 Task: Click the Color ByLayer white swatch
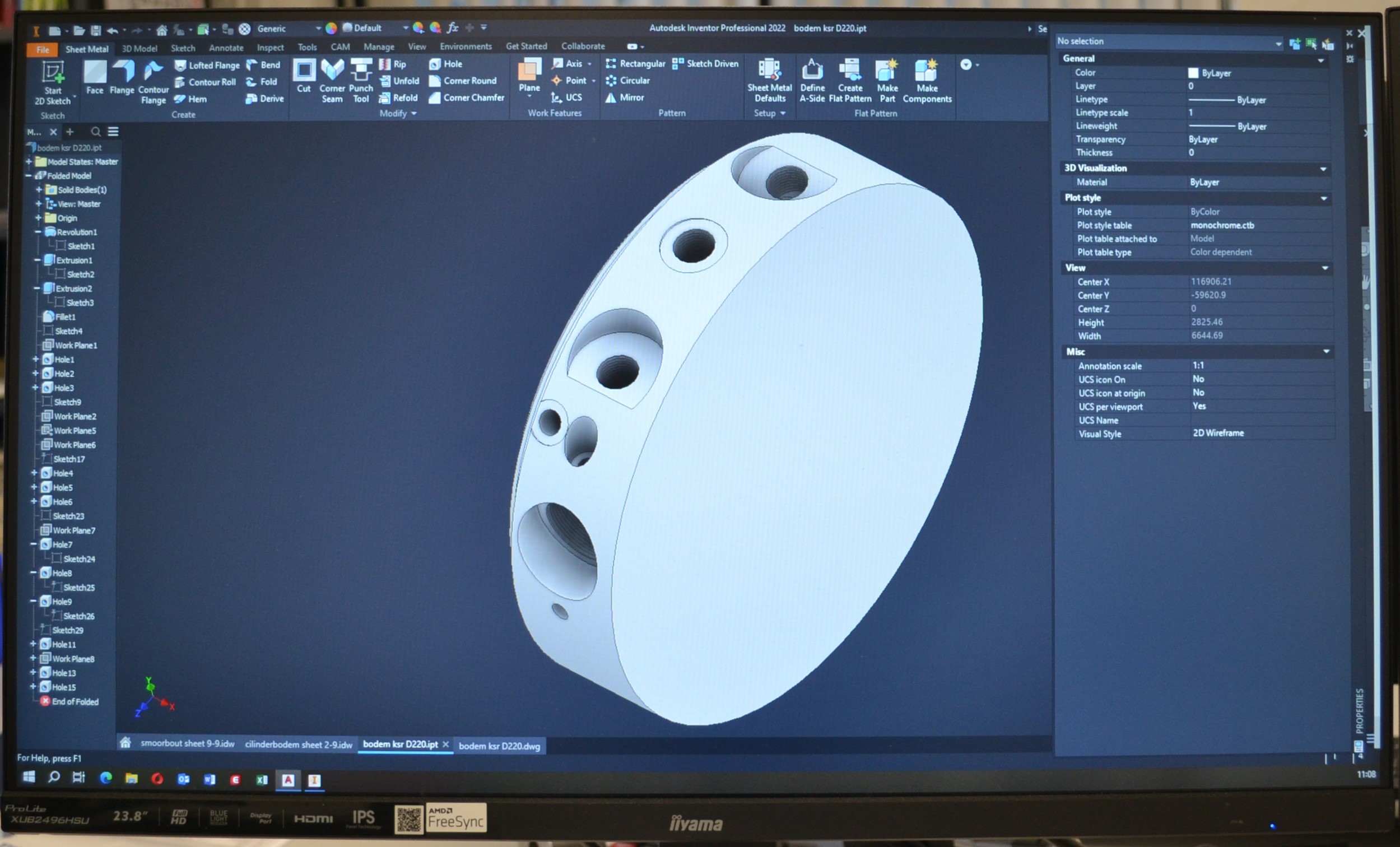click(x=1193, y=73)
